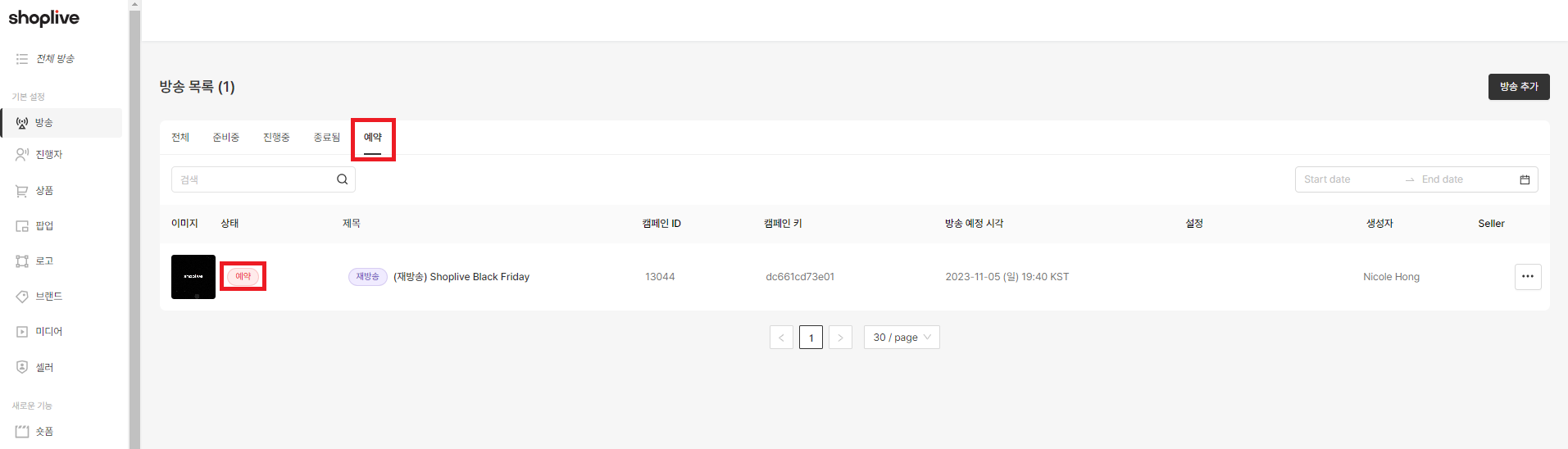1568x449 pixels.
Task: Go to previous page arrow
Action: 781,338
